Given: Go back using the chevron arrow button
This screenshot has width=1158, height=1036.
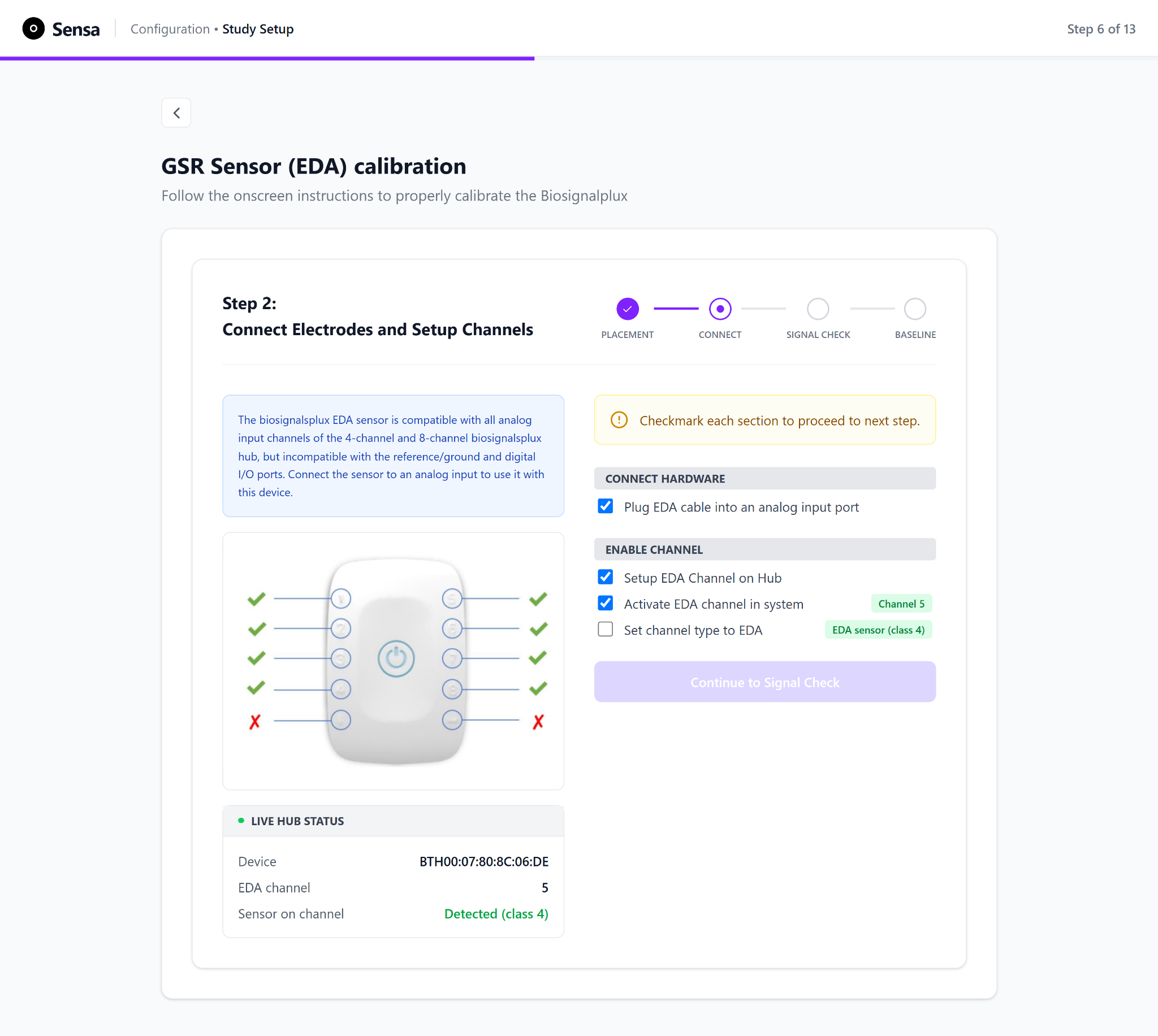Looking at the screenshot, I should pyautogui.click(x=176, y=112).
